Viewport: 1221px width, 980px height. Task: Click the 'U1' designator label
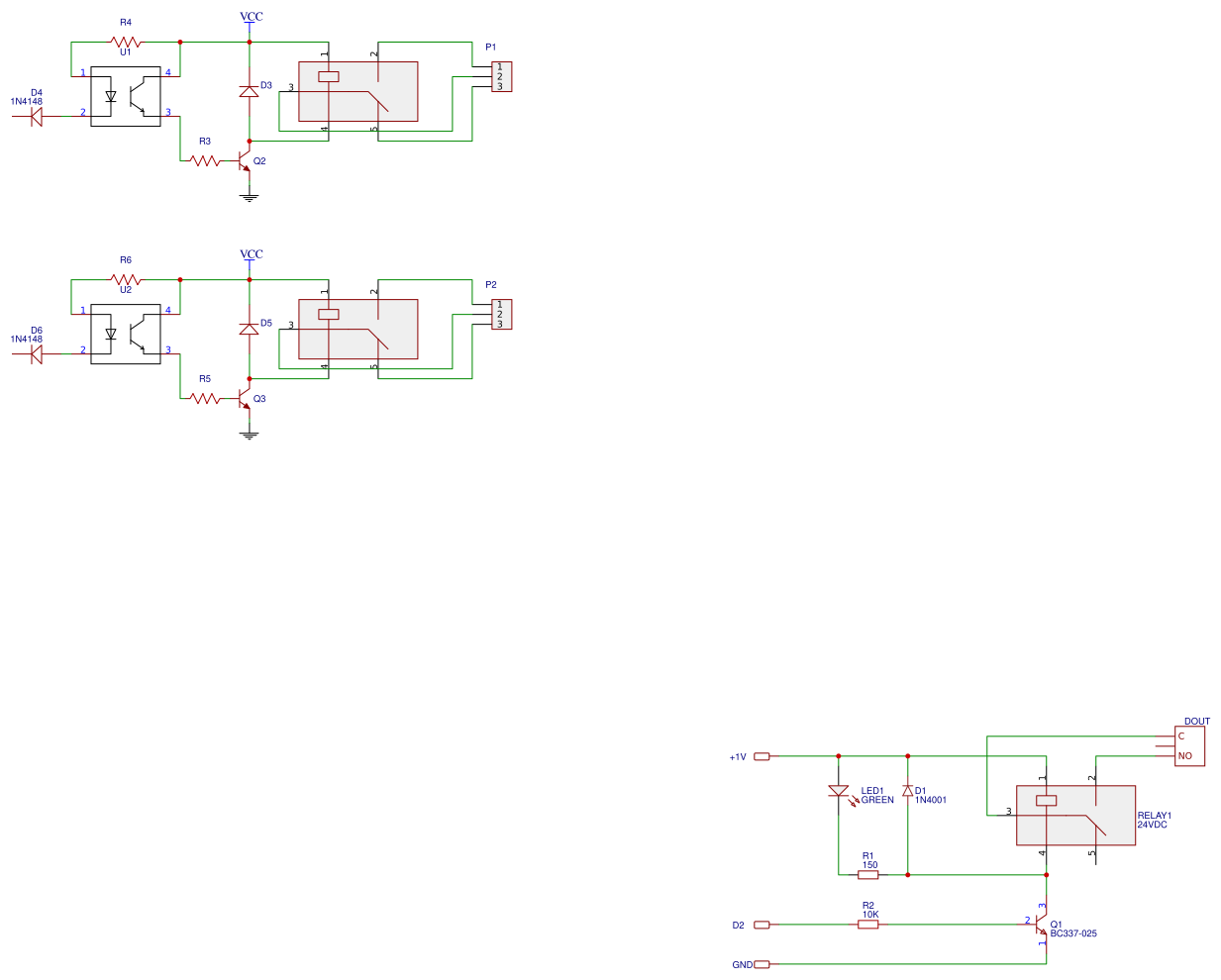126,52
